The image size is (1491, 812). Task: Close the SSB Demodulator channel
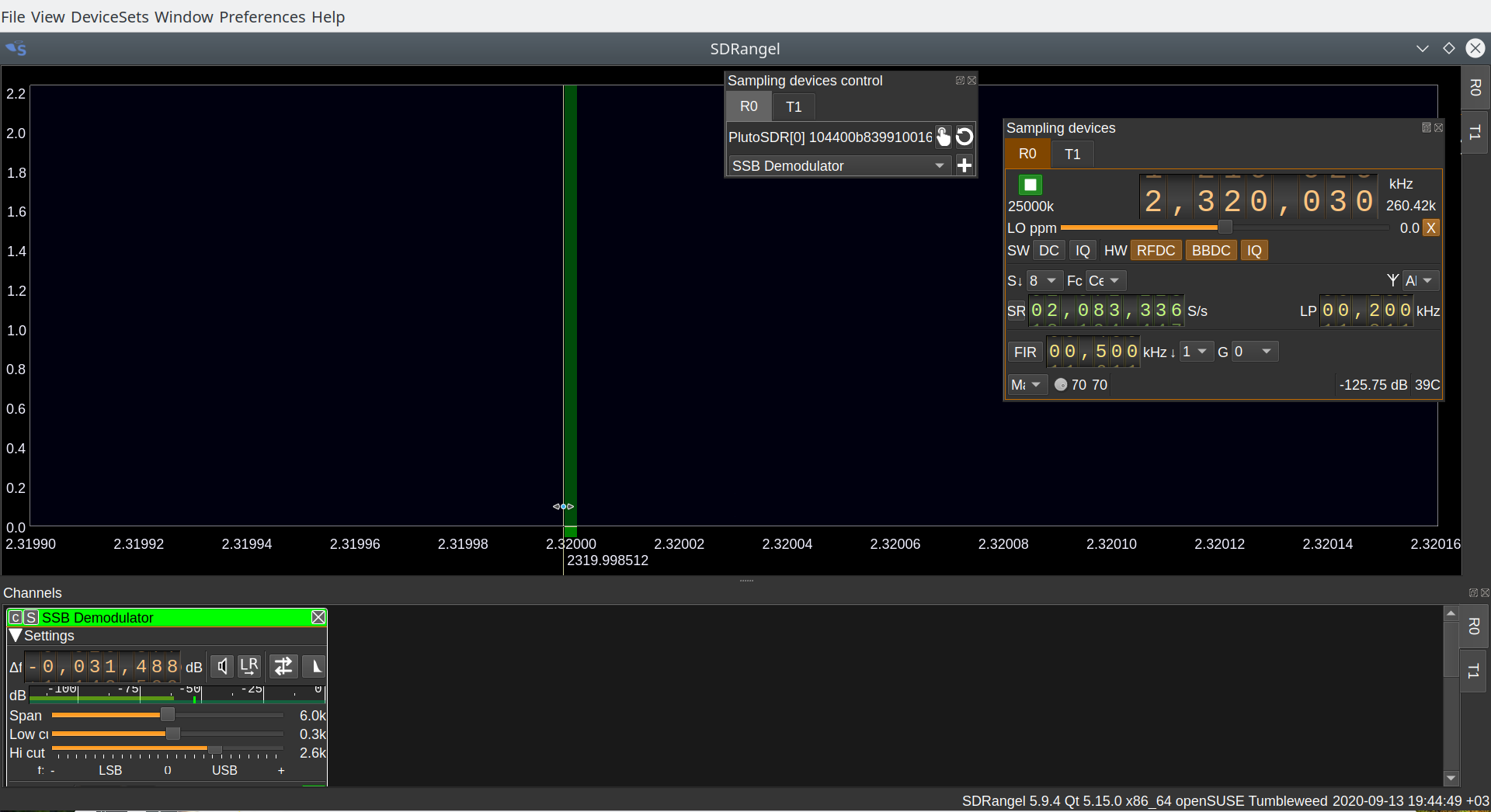(x=318, y=617)
